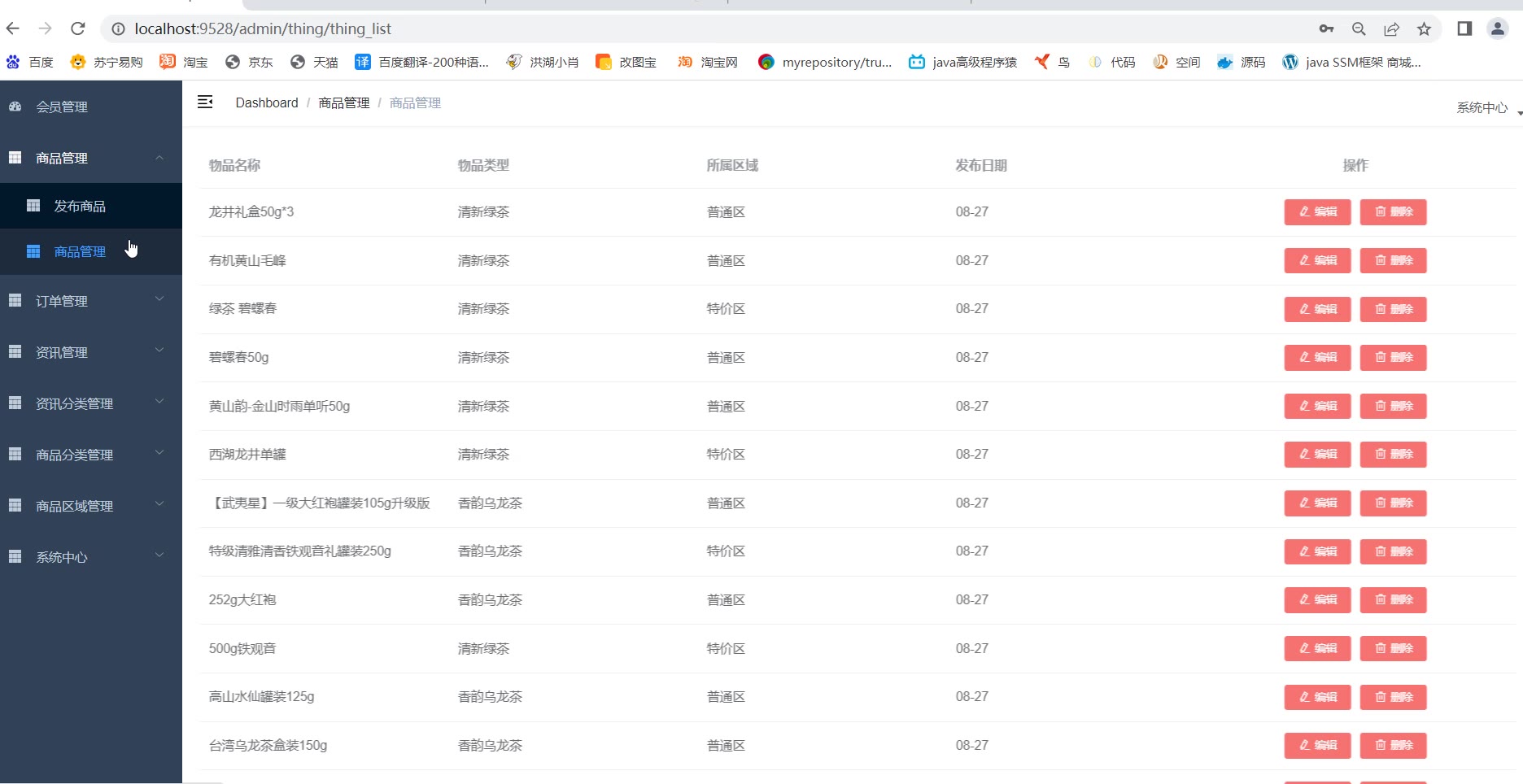The image size is (1523, 784).
Task: Edit the 特级清雅清香铁观音礼罐装250g row
Action: (x=1317, y=551)
